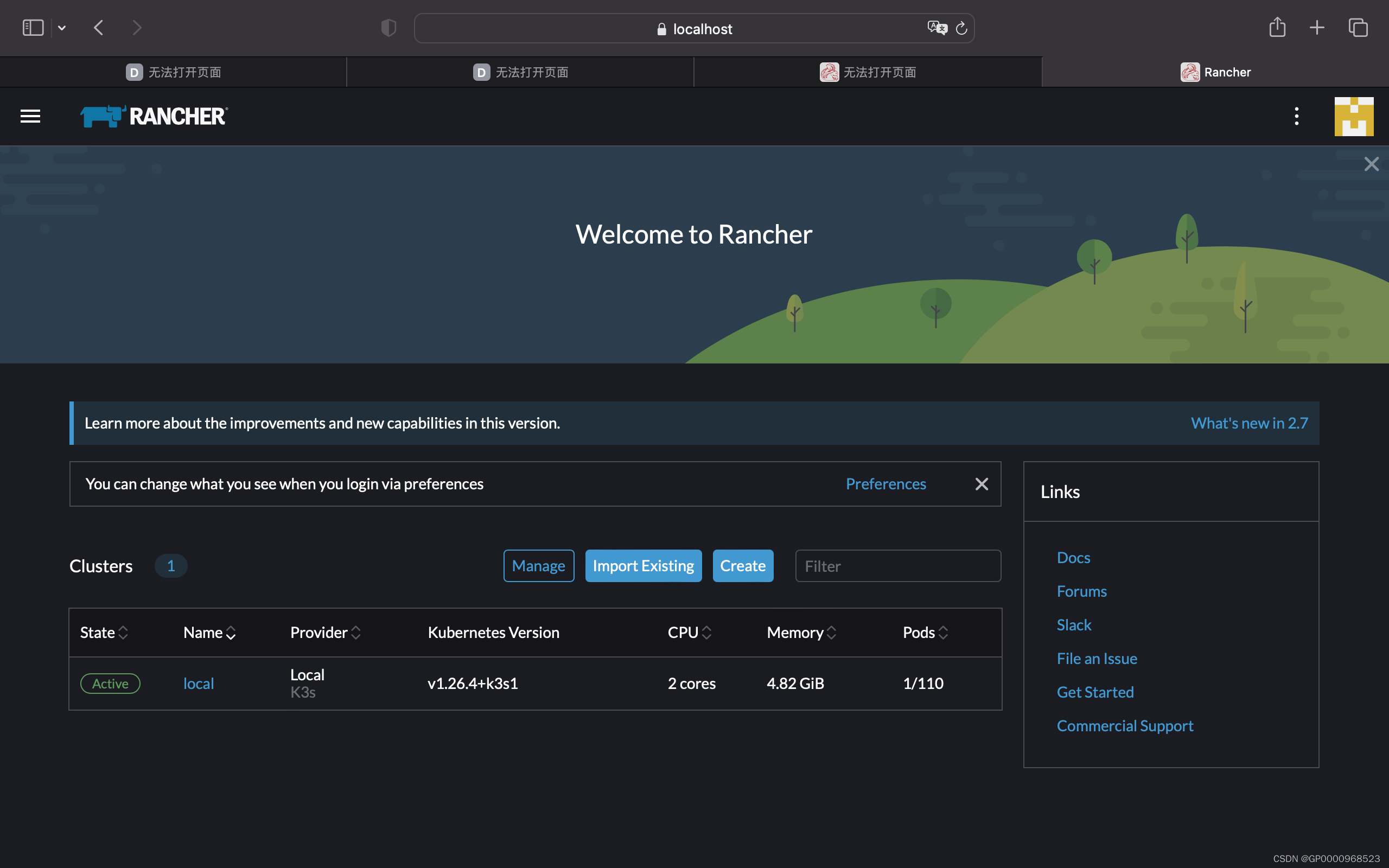Screen dimensions: 1389x868
Task: Click the Rancher logo
Action: pyautogui.click(x=154, y=117)
